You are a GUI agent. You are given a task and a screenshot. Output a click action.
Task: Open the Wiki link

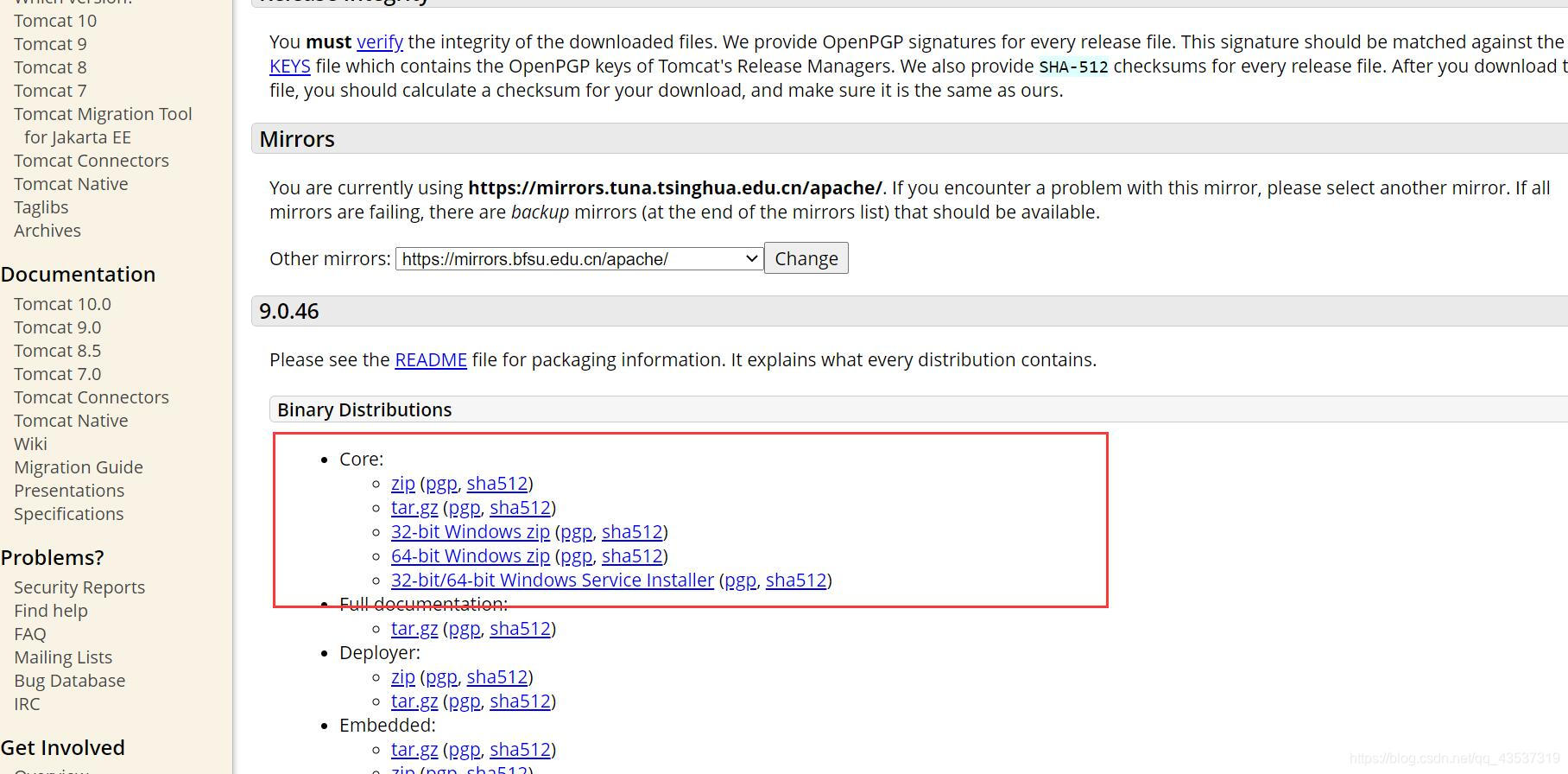[x=30, y=444]
